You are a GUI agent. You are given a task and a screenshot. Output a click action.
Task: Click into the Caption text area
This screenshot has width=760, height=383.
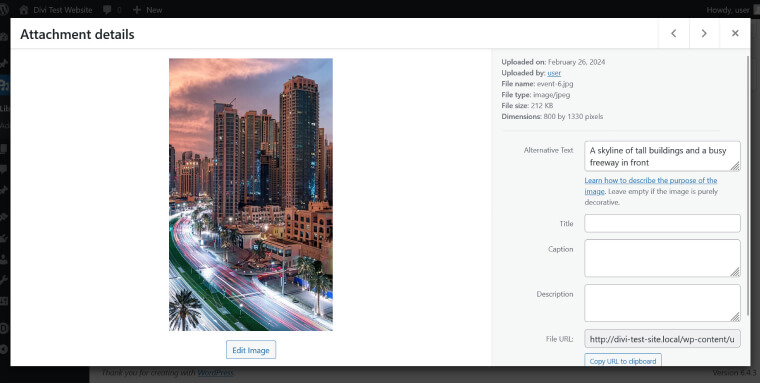coord(662,258)
